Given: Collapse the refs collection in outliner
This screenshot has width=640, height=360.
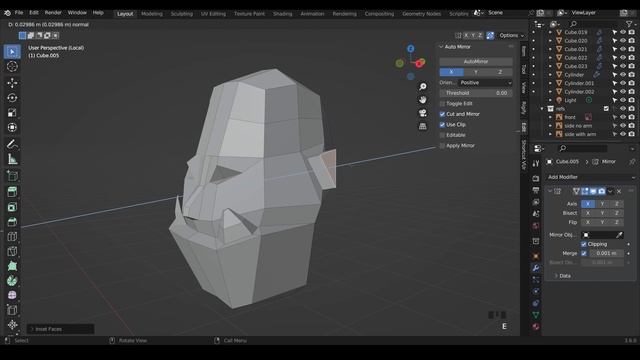Looking at the screenshot, I should (542, 109).
